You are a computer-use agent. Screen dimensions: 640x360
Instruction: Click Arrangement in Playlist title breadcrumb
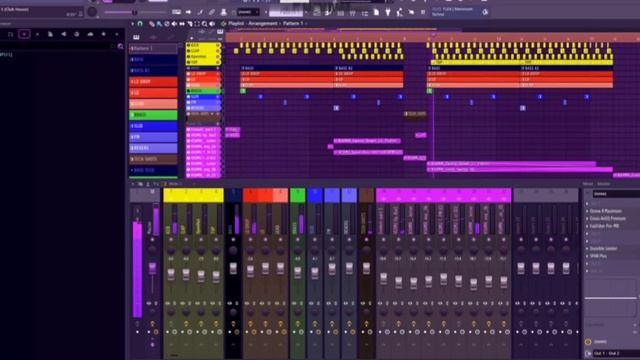[x=263, y=24]
